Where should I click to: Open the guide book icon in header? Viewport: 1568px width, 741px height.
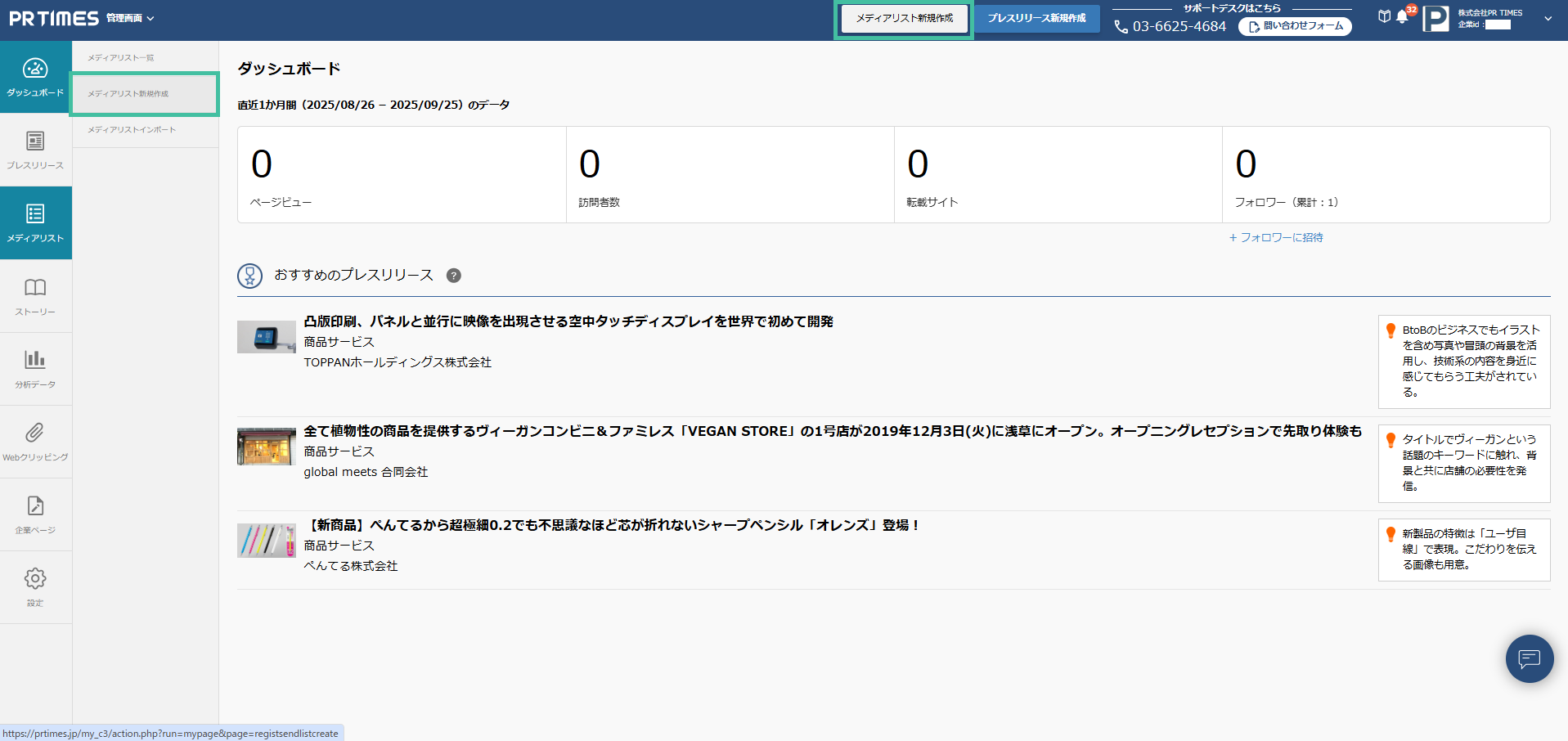point(1384,16)
